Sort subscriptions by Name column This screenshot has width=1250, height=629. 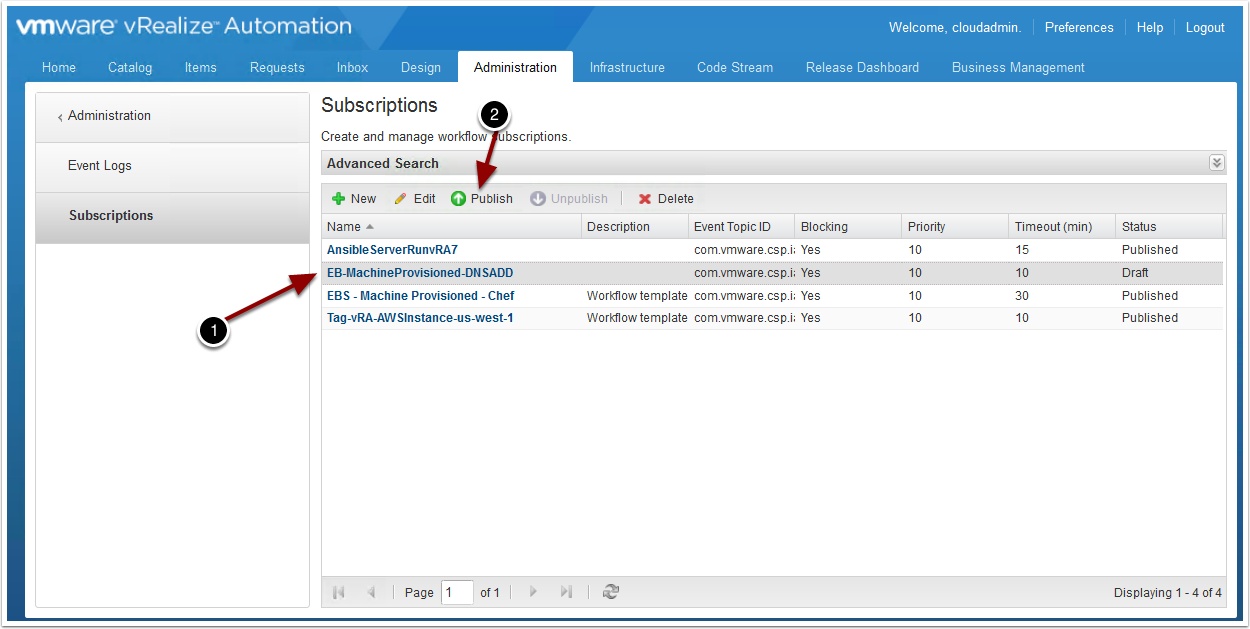tap(451, 227)
